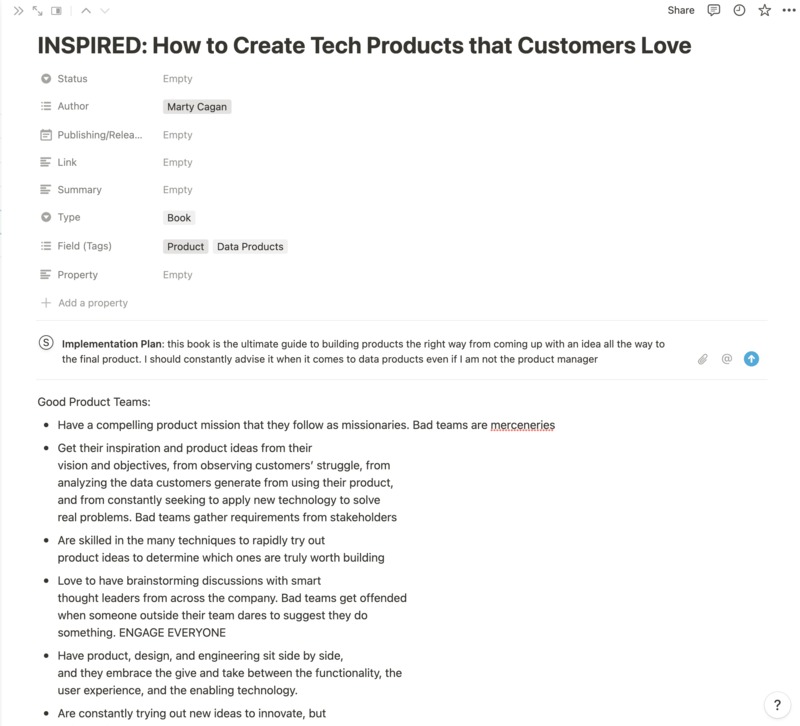Open the help question mark button
Screen dimensions: 800x726
(777, 705)
